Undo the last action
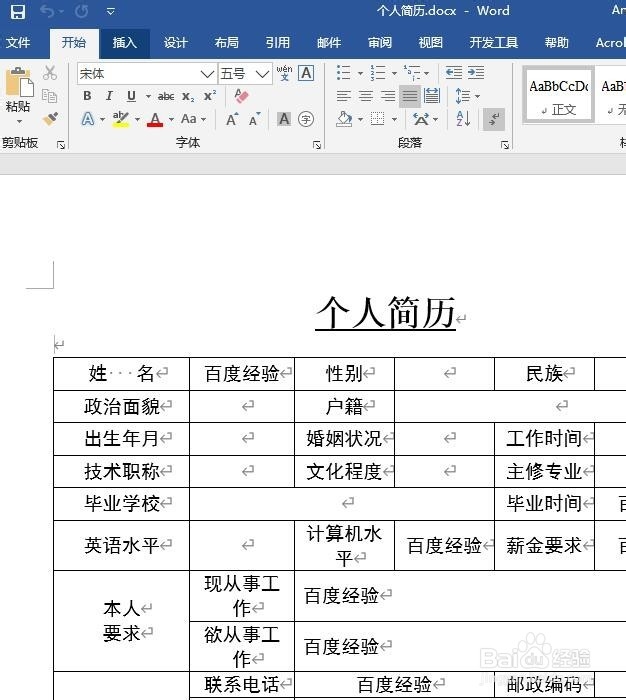Screen dimensions: 626x700 47,11
